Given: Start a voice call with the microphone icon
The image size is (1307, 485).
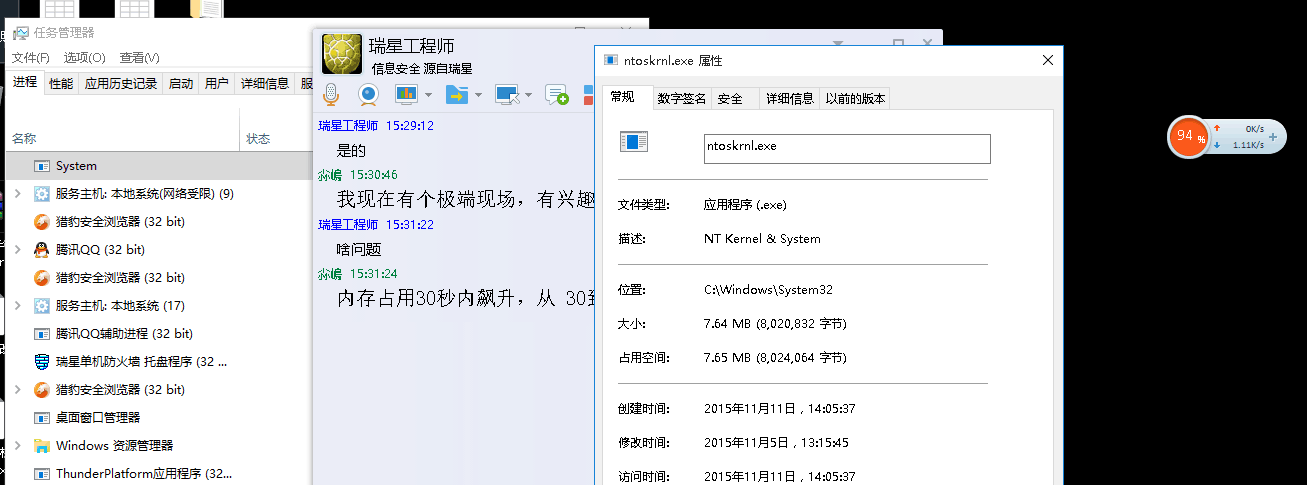Looking at the screenshot, I should [x=331, y=94].
